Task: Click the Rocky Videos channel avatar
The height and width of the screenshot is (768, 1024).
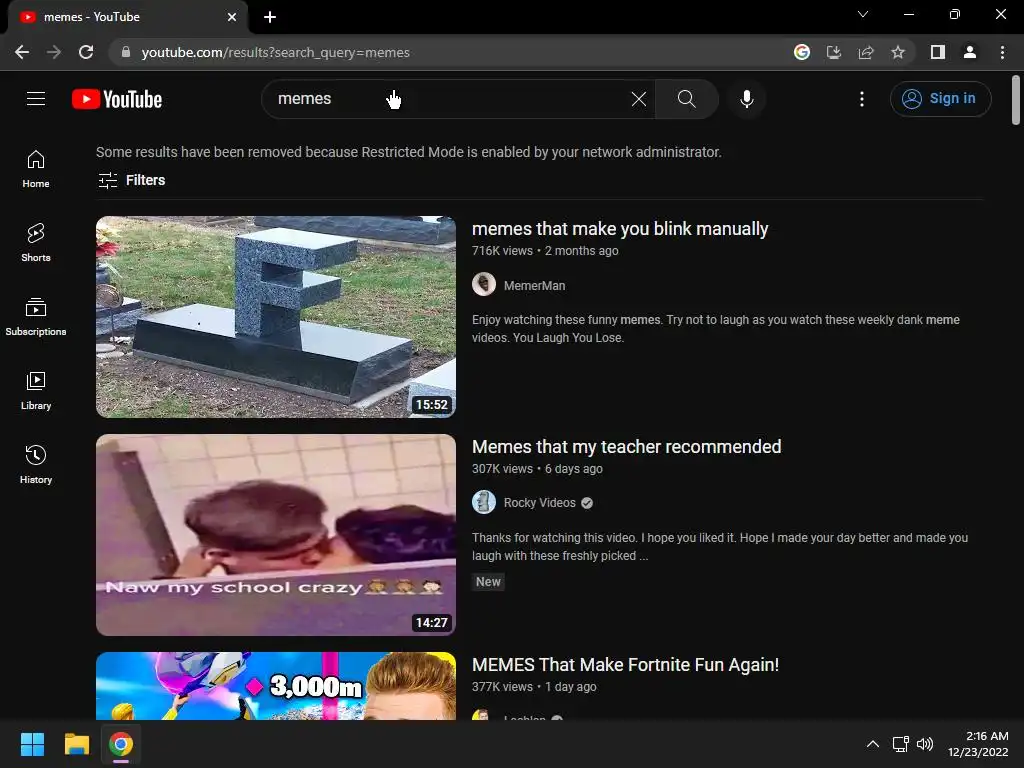Action: tap(484, 502)
